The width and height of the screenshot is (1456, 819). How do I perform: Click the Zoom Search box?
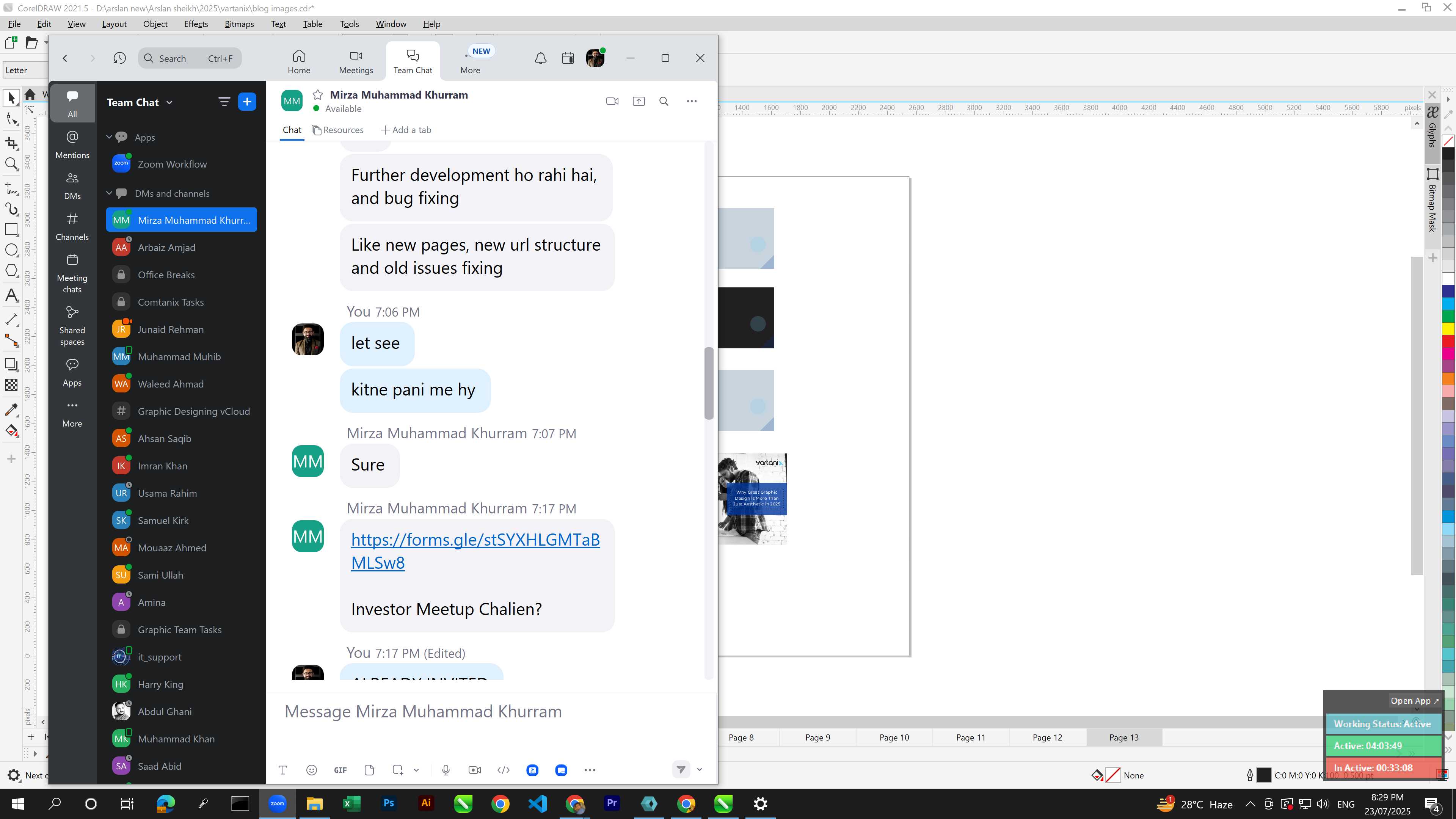pos(190,58)
